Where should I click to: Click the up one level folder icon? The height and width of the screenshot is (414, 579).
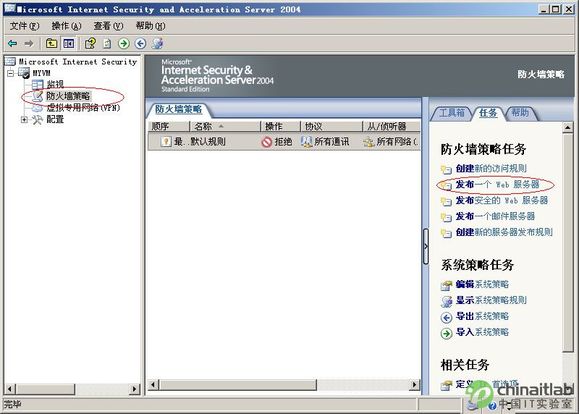click(51, 44)
